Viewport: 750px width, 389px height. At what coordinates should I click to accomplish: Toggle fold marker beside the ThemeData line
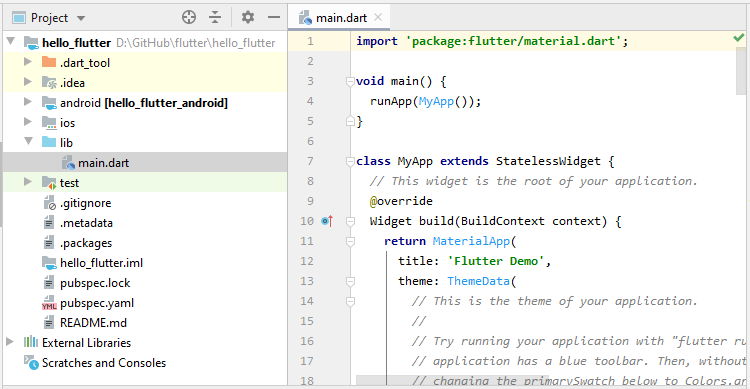pyautogui.click(x=350, y=281)
